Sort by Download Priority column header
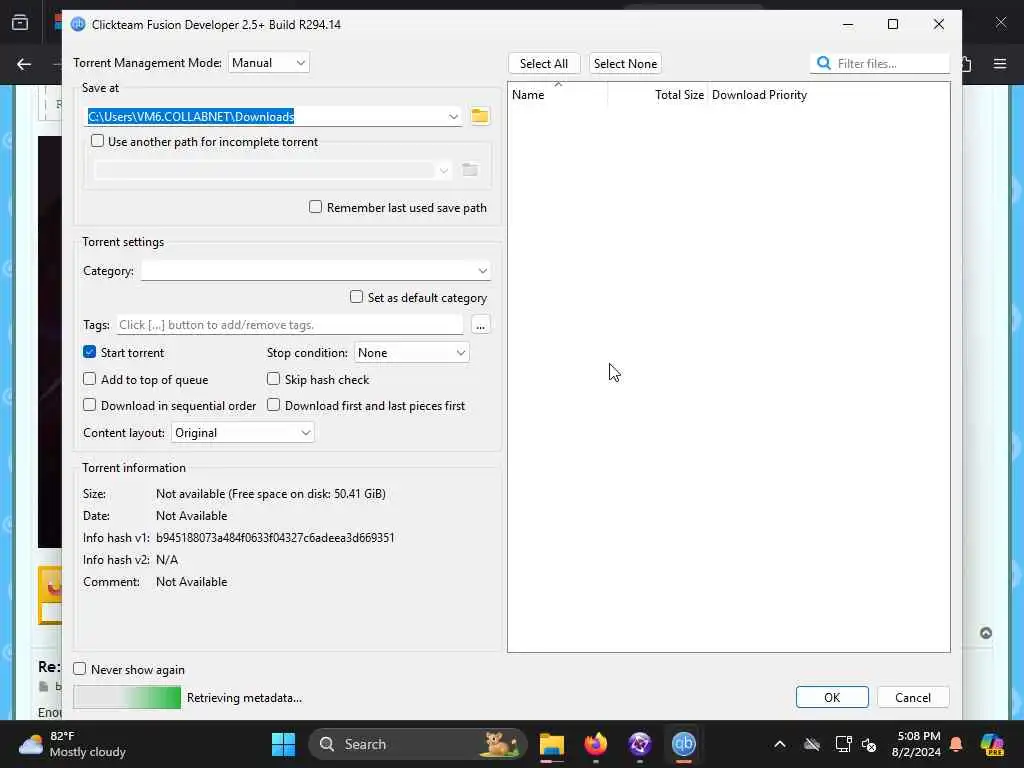 (760, 95)
